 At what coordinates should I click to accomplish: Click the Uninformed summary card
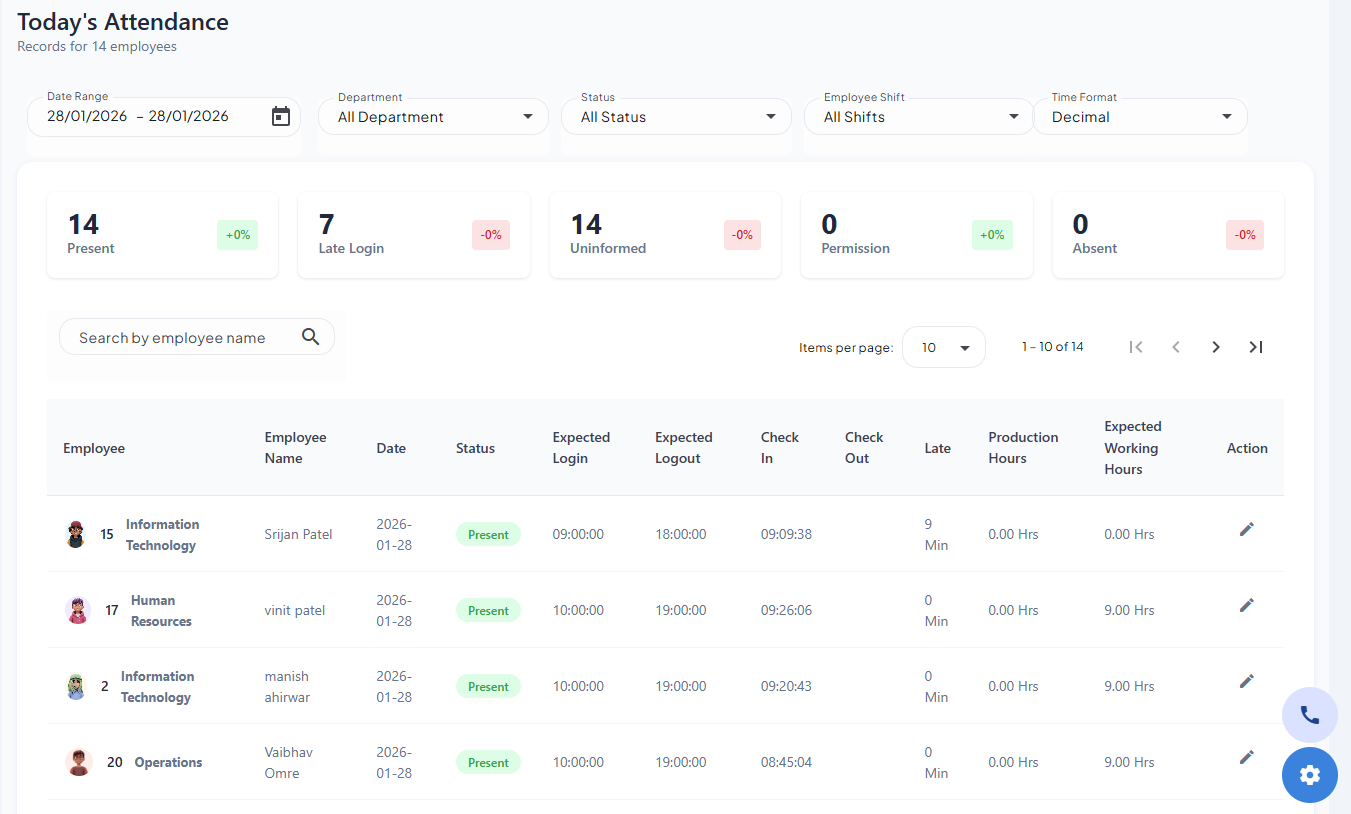coord(665,235)
